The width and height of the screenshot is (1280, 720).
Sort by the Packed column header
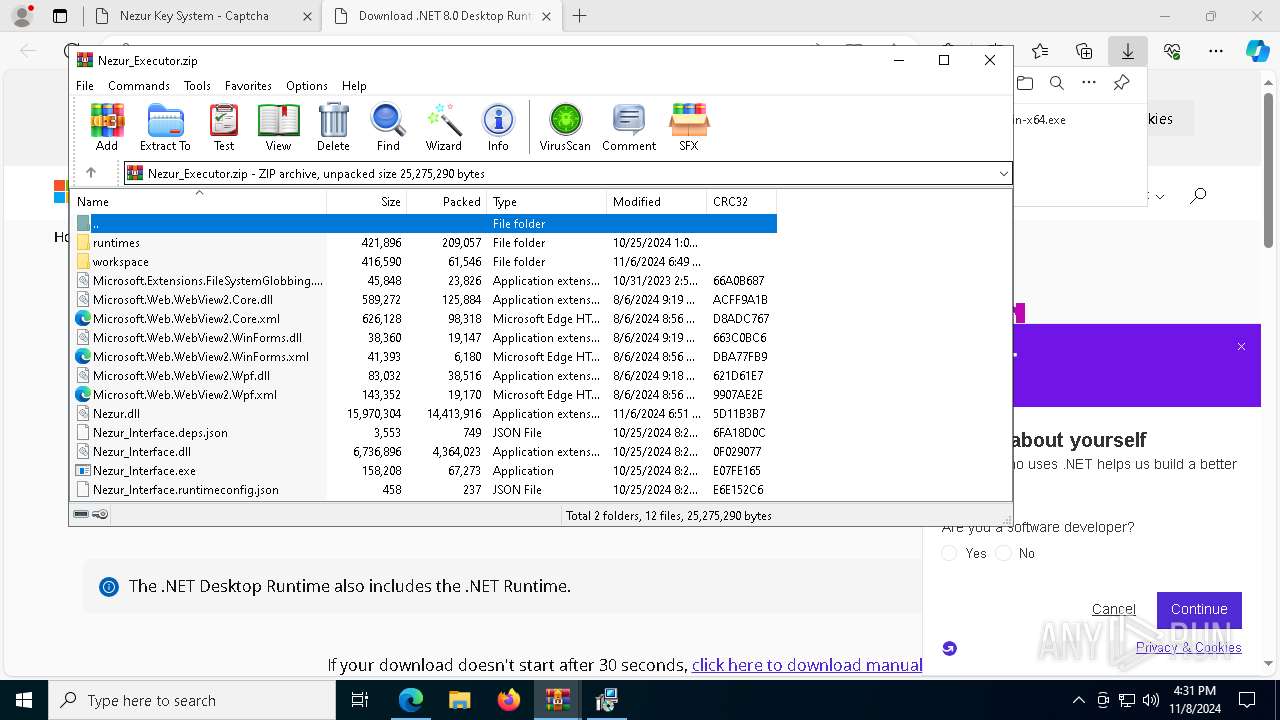pos(447,201)
